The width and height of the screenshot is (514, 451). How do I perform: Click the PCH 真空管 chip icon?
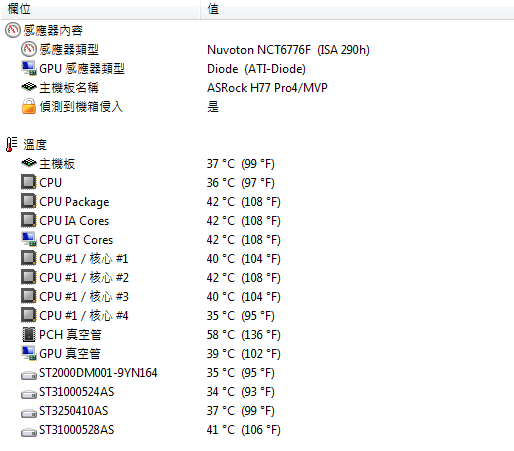click(x=29, y=334)
